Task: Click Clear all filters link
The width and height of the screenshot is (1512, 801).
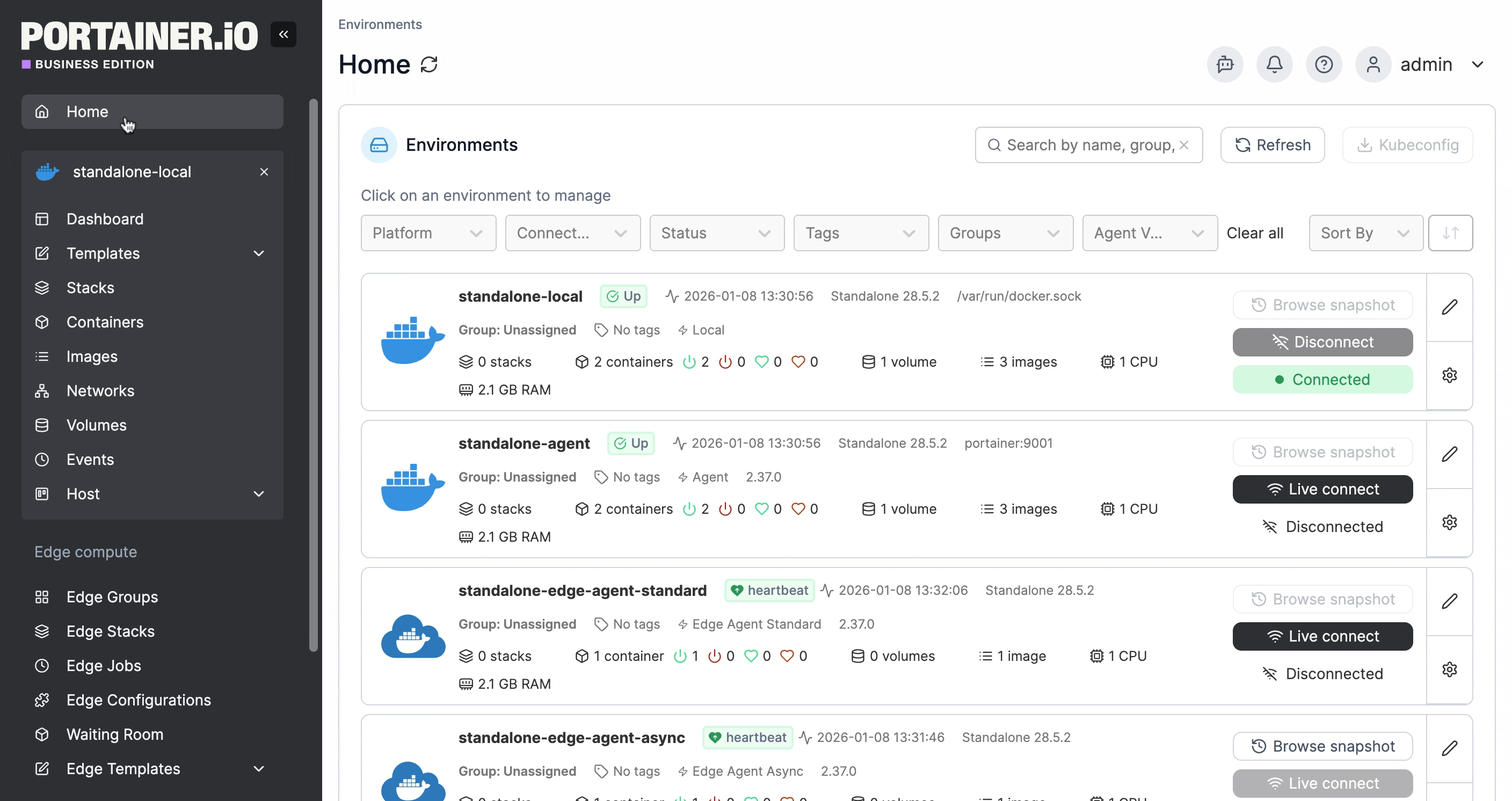Action: pos(1254,233)
